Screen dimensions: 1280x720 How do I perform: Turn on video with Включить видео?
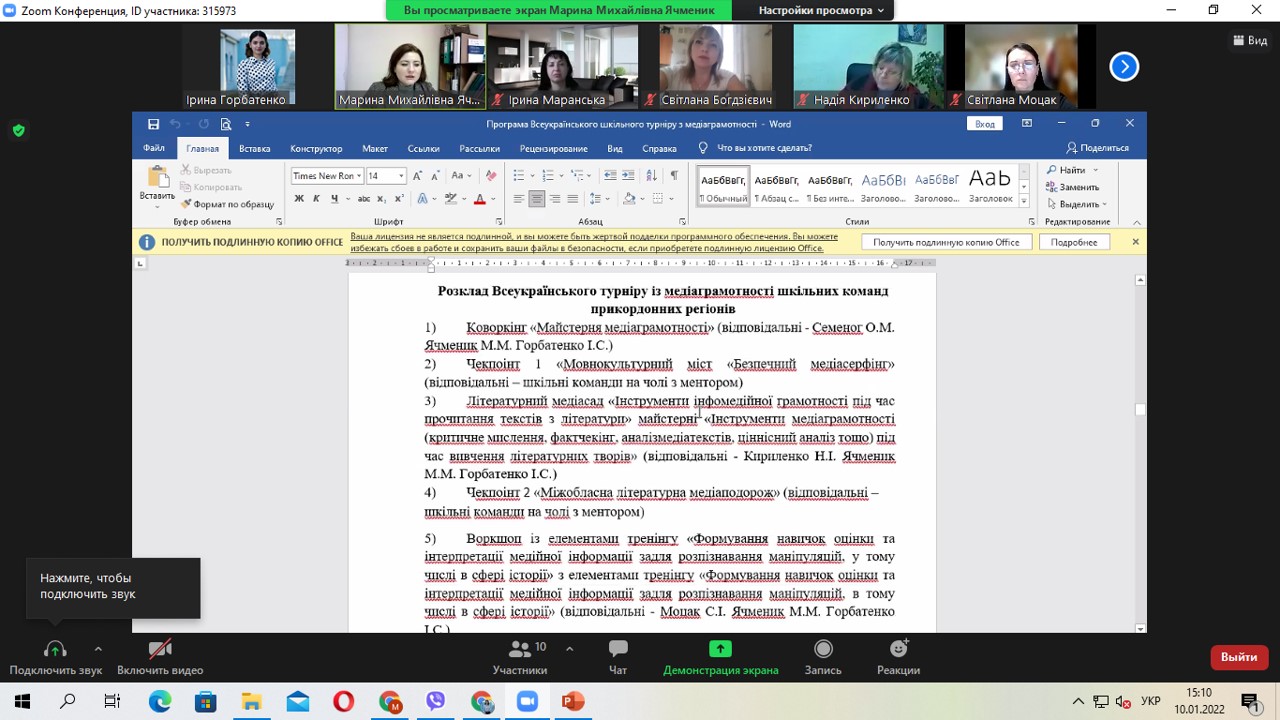pyautogui.click(x=160, y=656)
